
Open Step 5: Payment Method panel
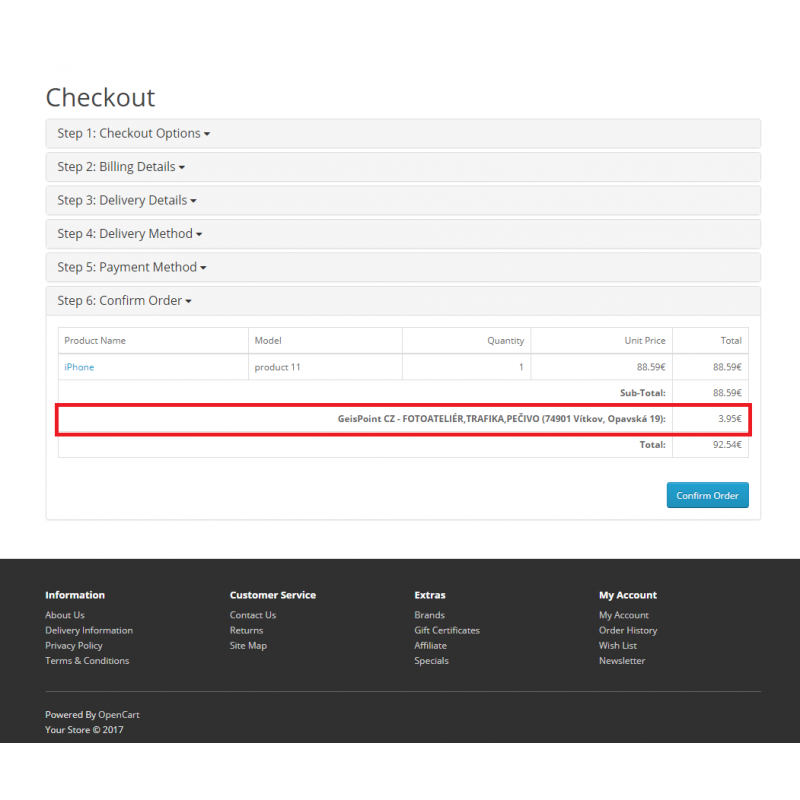[x=131, y=267]
